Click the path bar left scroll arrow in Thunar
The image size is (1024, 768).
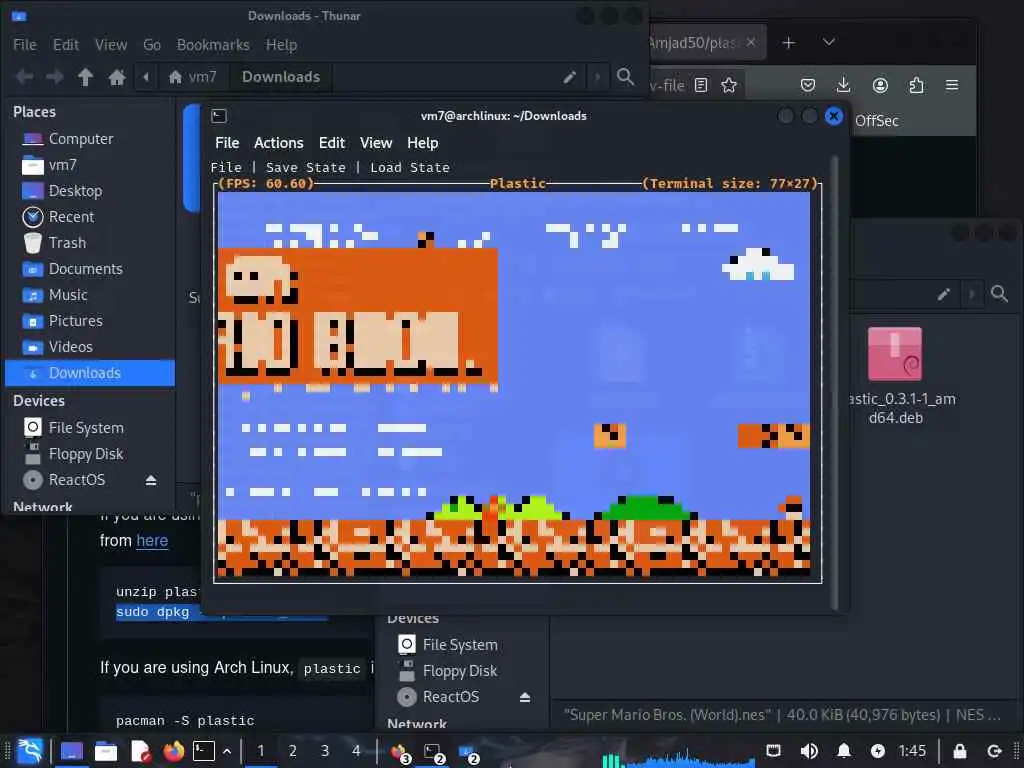pos(146,77)
